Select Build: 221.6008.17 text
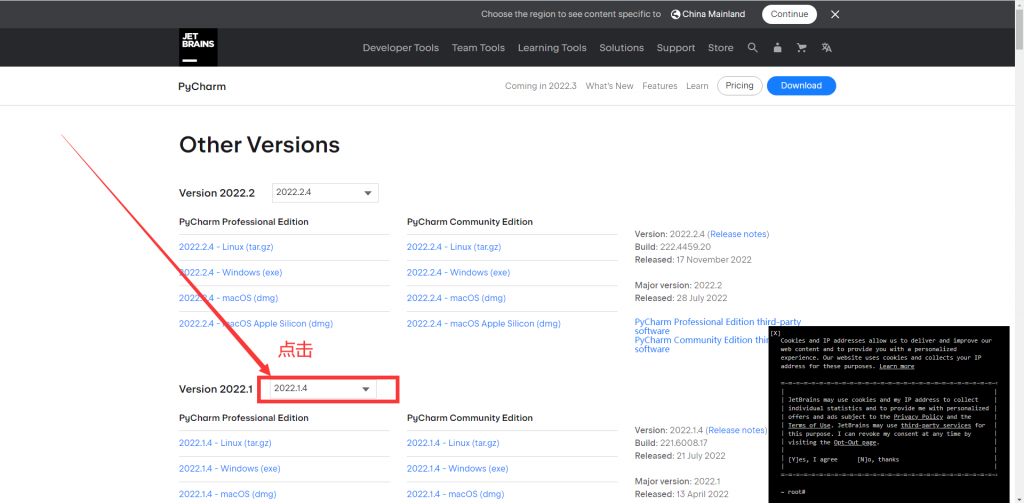Screen dimensions: 1024x503 (x=671, y=443)
